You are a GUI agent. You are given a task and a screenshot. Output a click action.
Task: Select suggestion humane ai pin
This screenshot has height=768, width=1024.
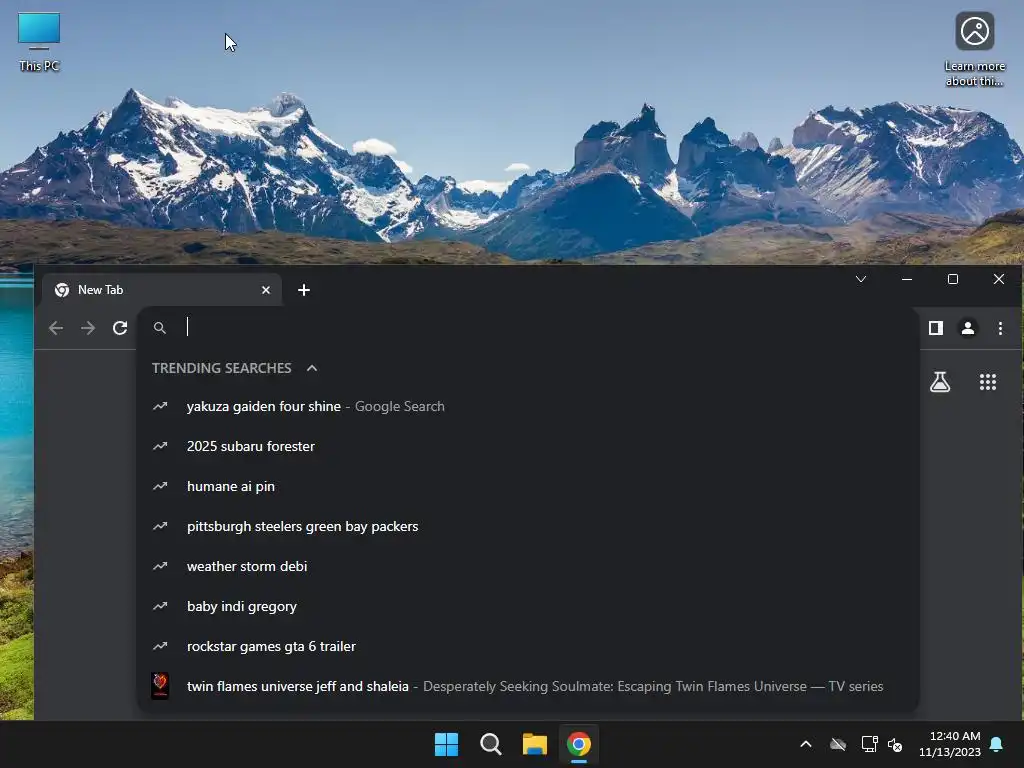[528, 487]
